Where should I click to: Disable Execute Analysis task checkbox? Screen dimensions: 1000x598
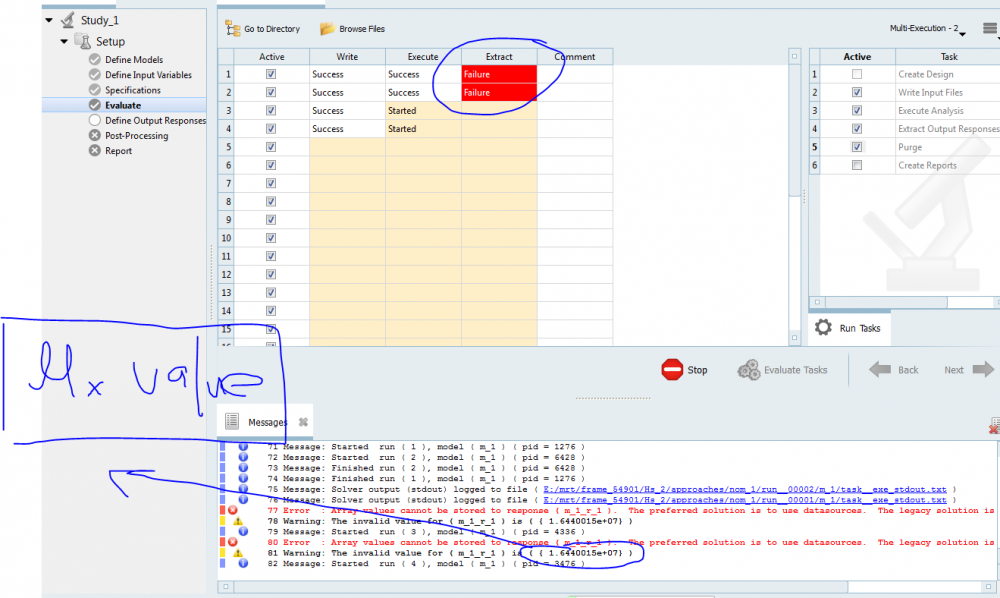[x=857, y=110]
